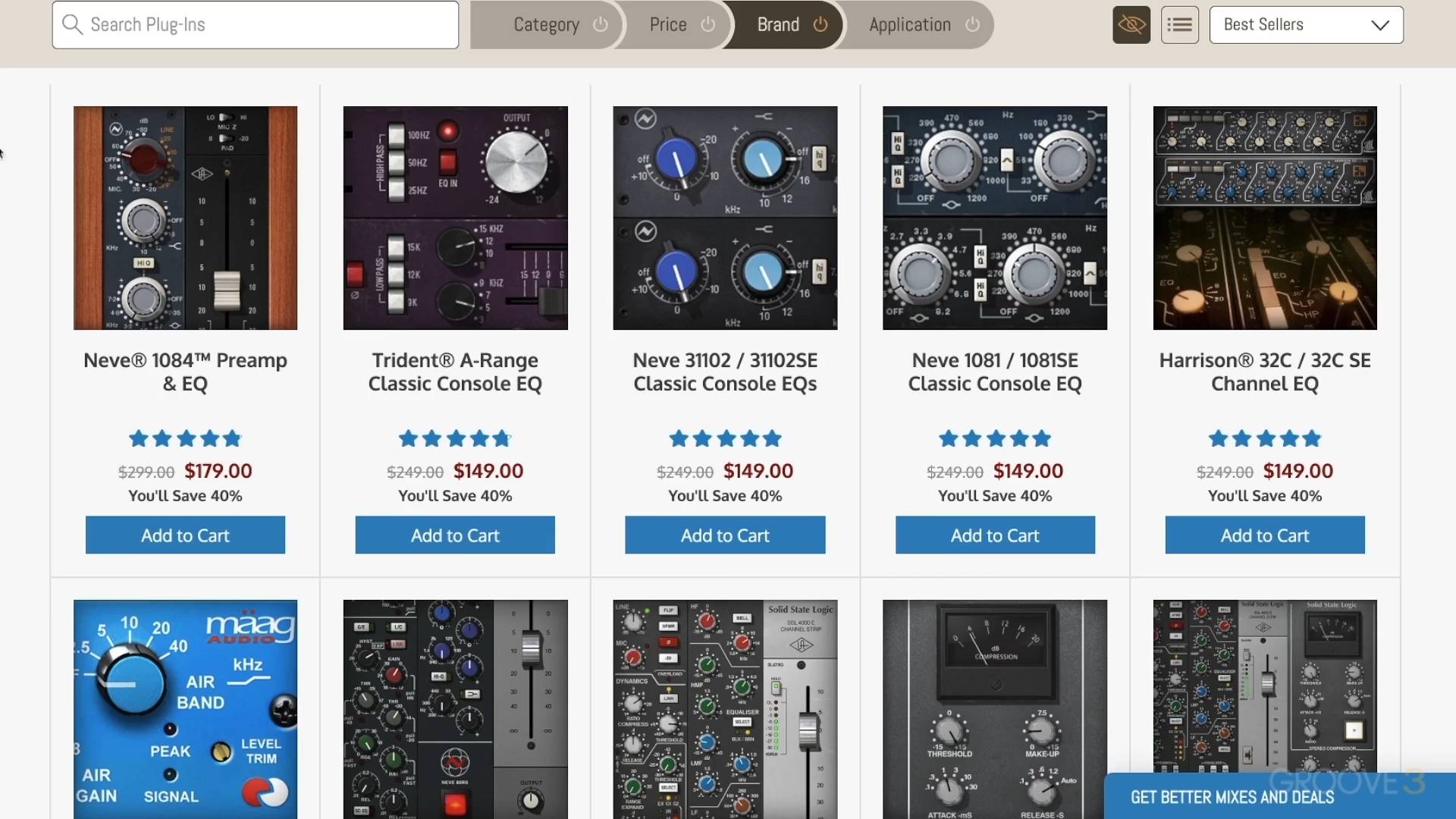The height and width of the screenshot is (819, 1456).
Task: Add Harrison 32C Channel EQ to cart
Action: tap(1264, 535)
